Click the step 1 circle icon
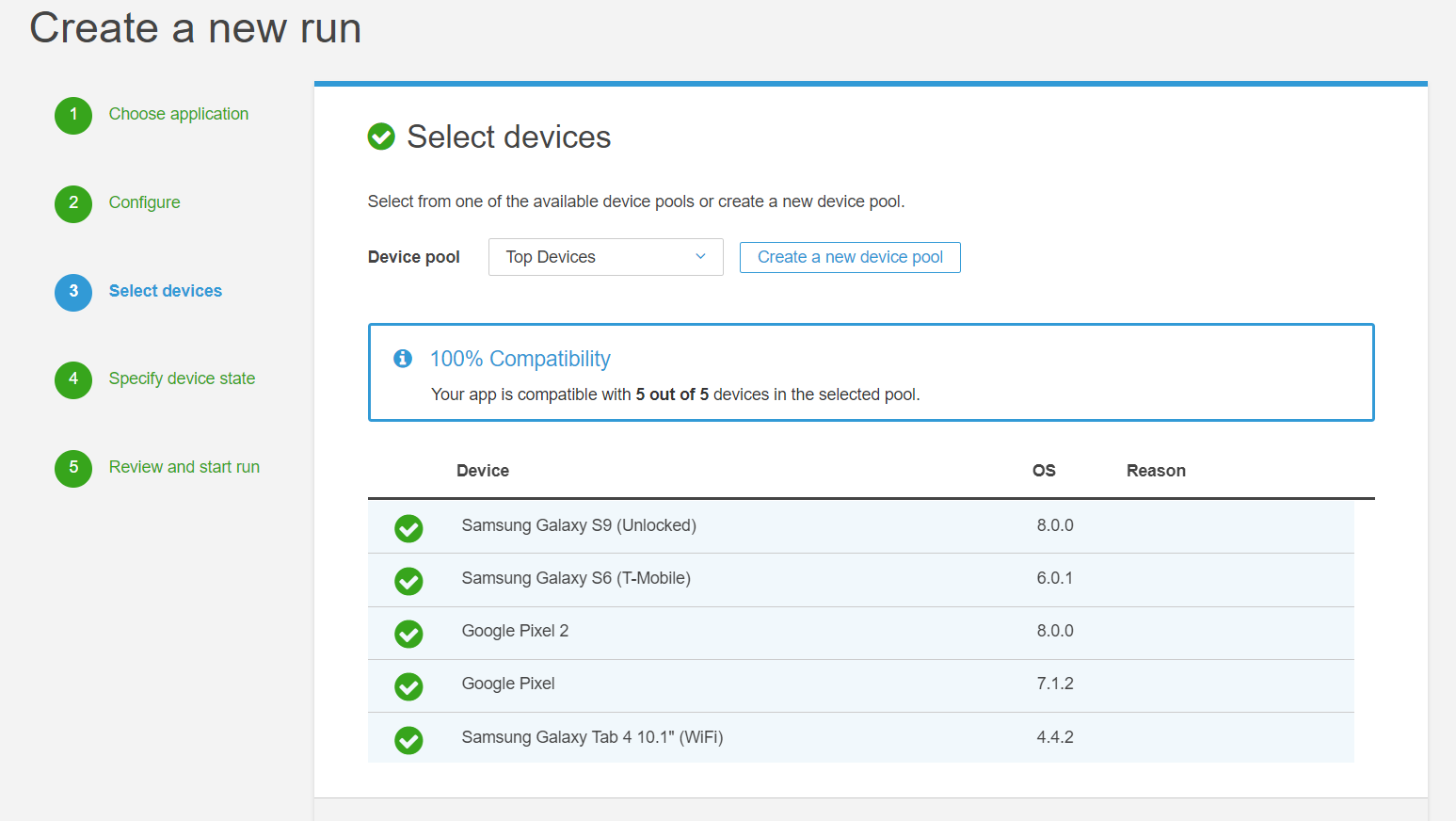The height and width of the screenshot is (821, 1456). pyautogui.click(x=73, y=115)
